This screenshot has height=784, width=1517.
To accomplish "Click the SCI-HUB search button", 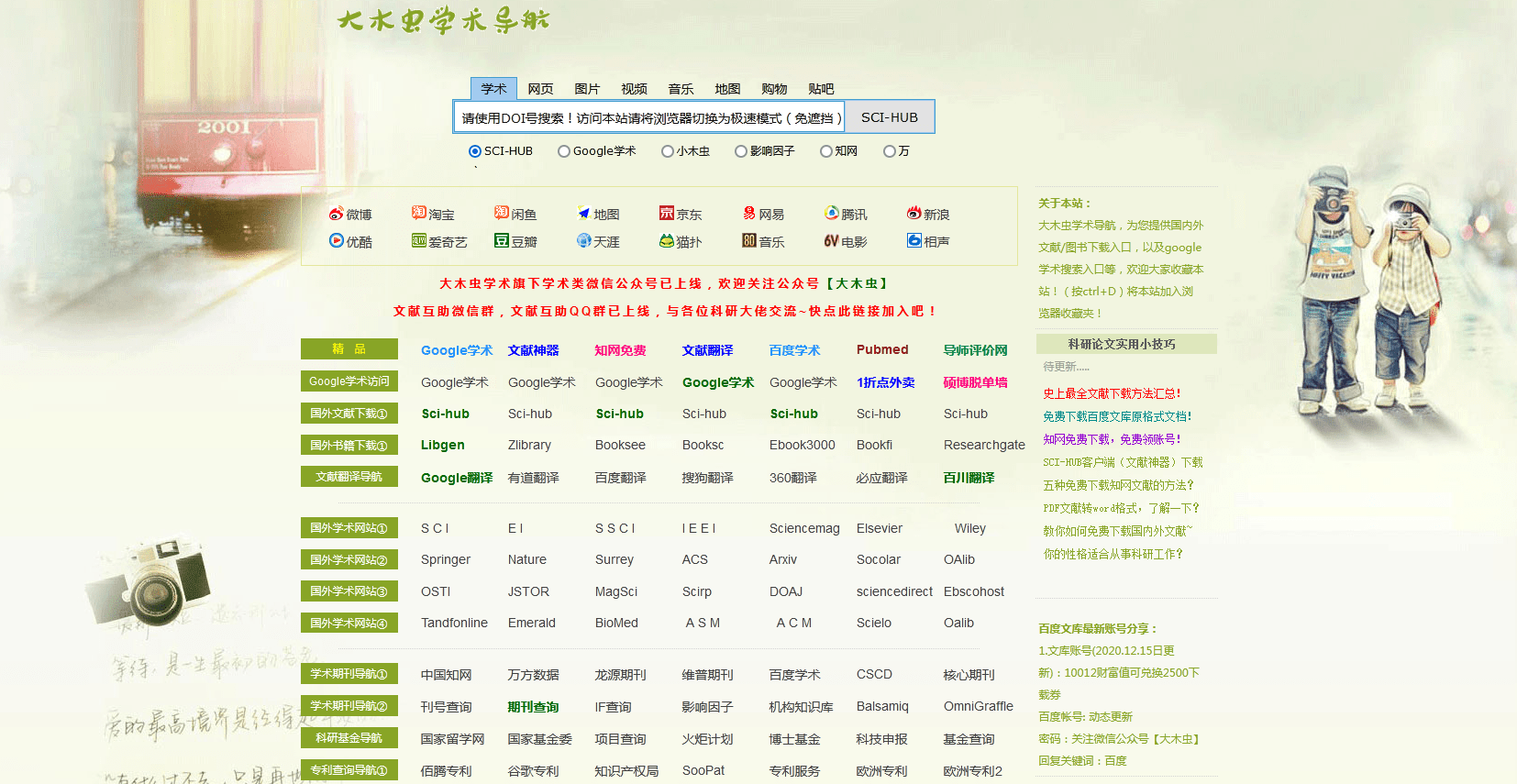I will [890, 117].
